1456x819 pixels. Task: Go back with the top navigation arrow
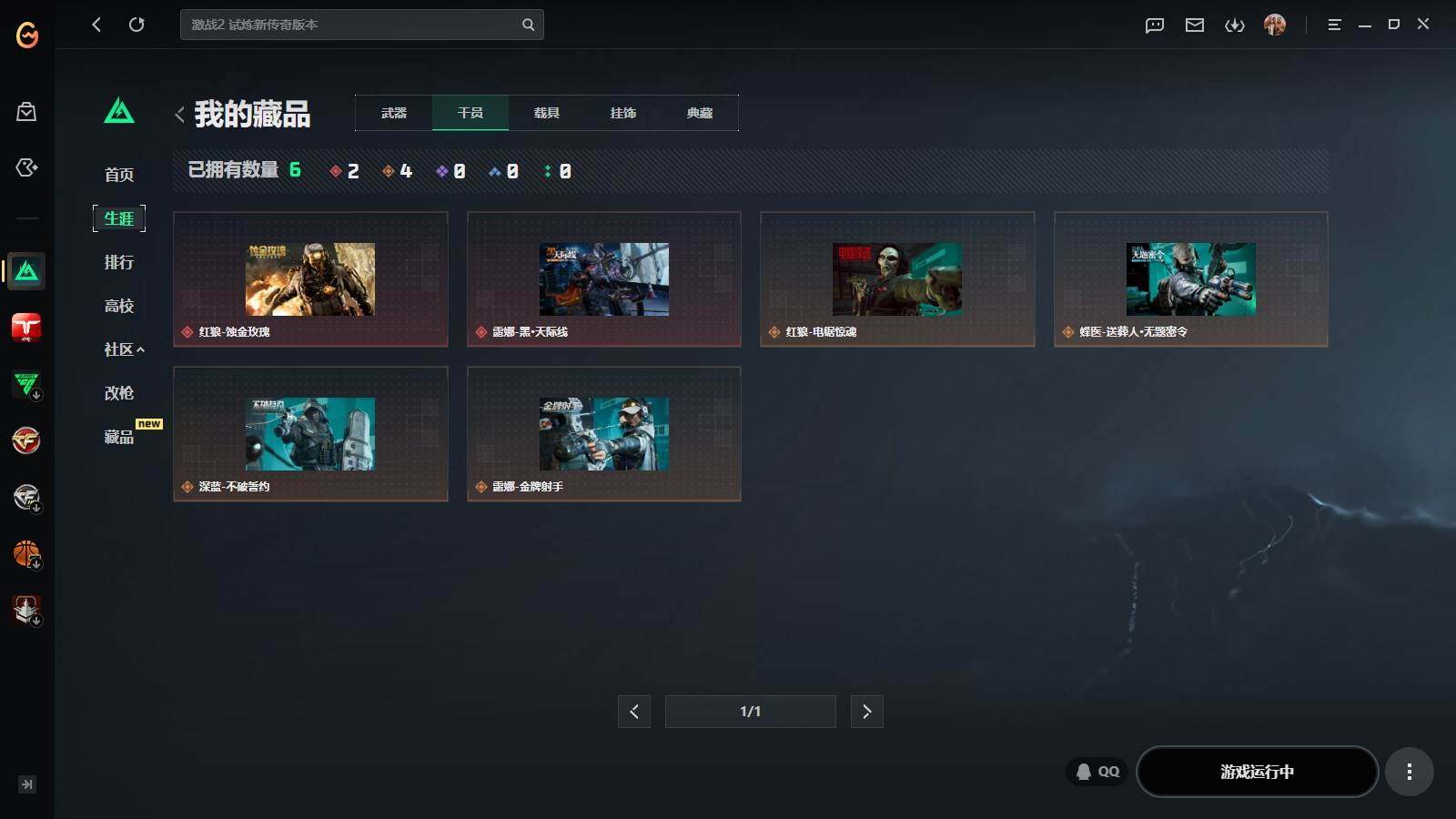point(96,25)
